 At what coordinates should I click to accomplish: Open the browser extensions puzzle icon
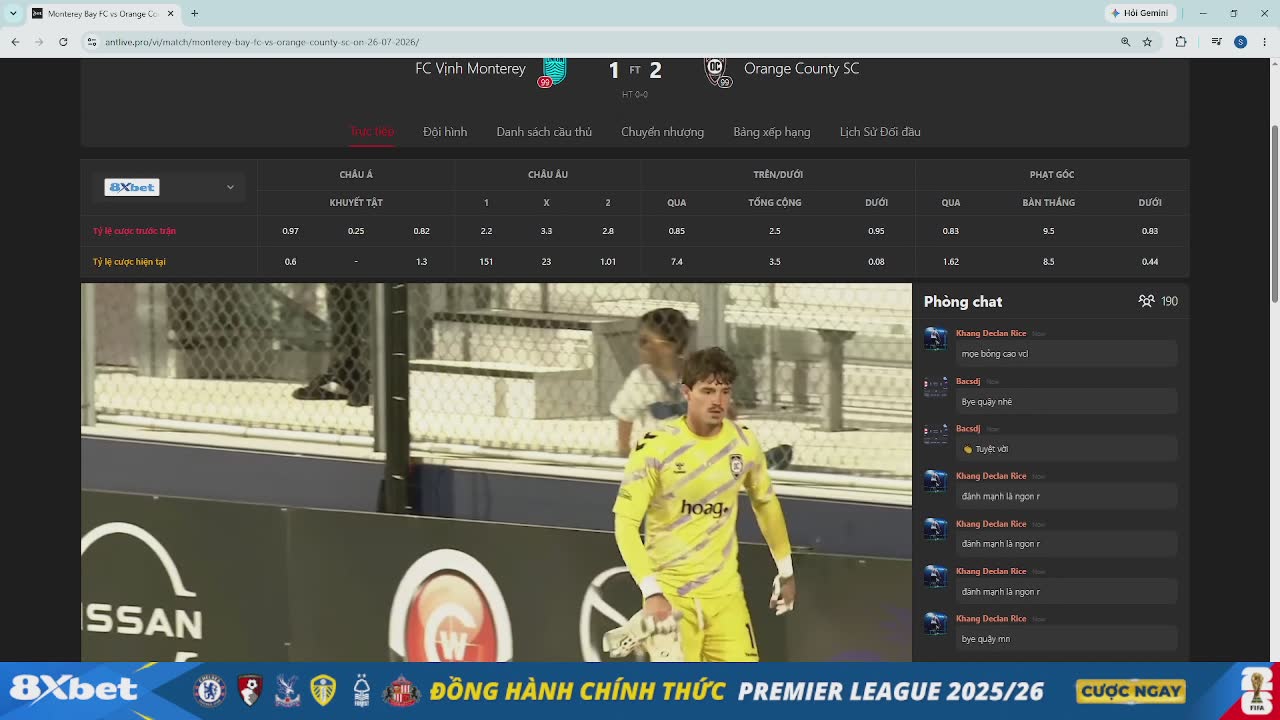pyautogui.click(x=1181, y=42)
